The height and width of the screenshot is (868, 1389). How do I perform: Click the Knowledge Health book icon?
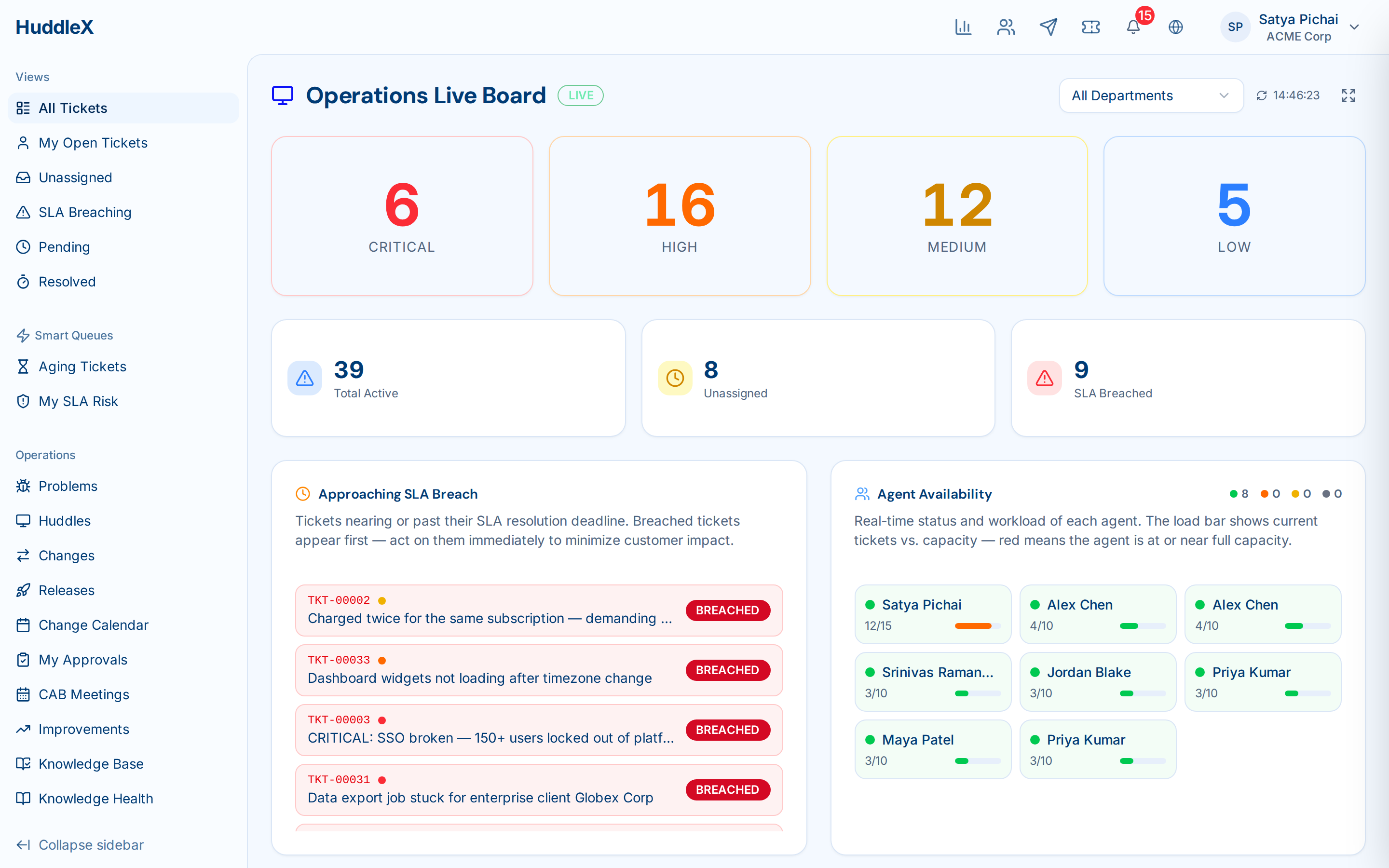click(x=23, y=799)
